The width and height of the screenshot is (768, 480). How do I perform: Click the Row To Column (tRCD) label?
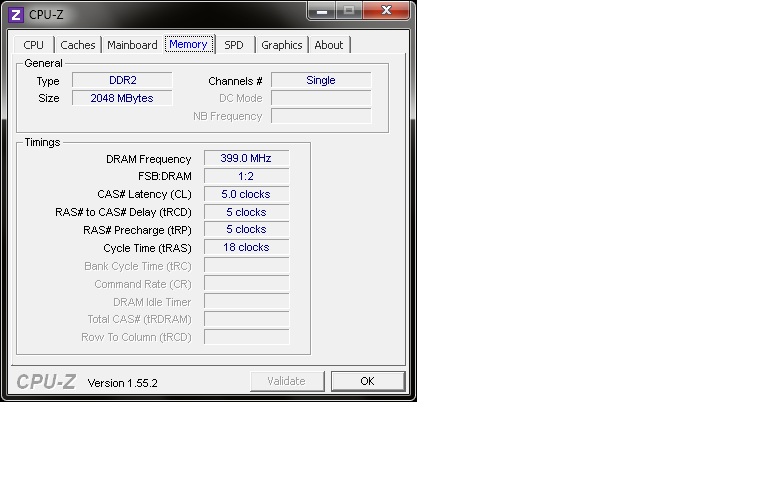[136, 337]
